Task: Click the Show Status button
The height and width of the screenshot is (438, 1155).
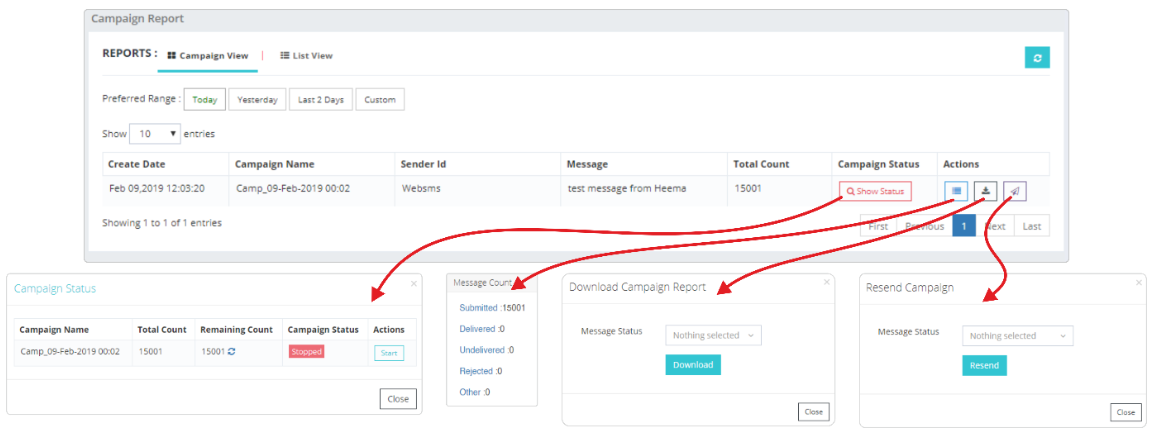Action: pyautogui.click(x=875, y=191)
